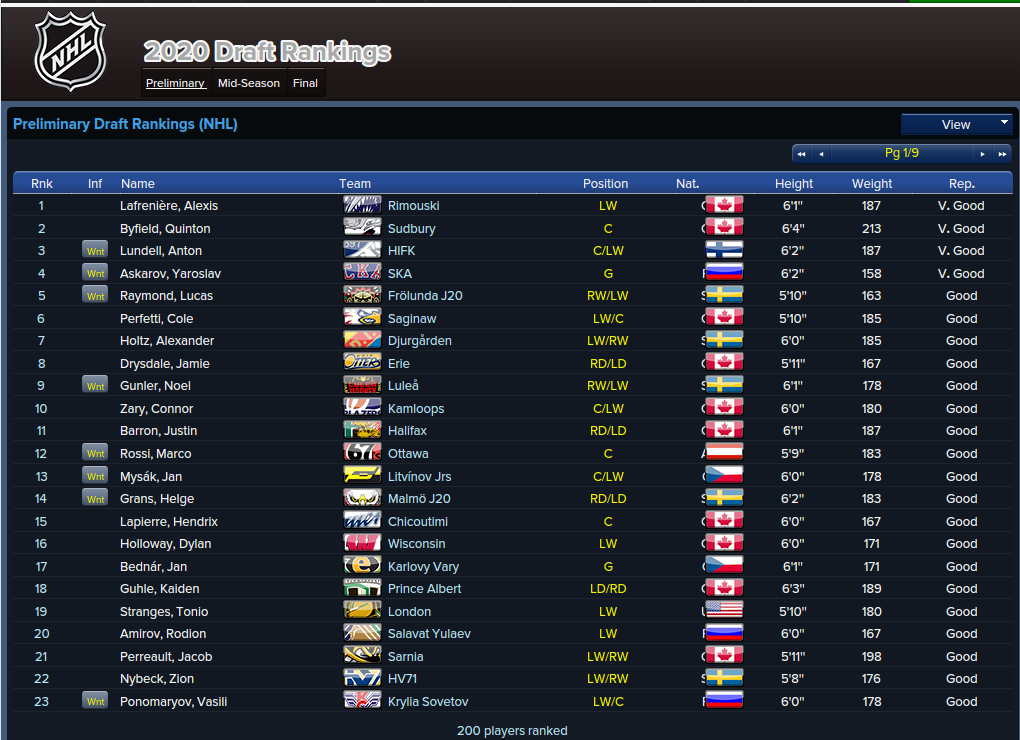The image size is (1020, 740).
Task: Open the Salavat Yulaev team link
Action: (x=429, y=633)
